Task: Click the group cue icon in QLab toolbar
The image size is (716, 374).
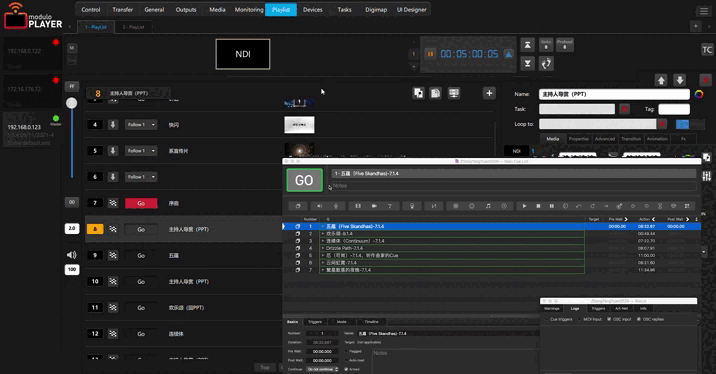Action: 298,206
